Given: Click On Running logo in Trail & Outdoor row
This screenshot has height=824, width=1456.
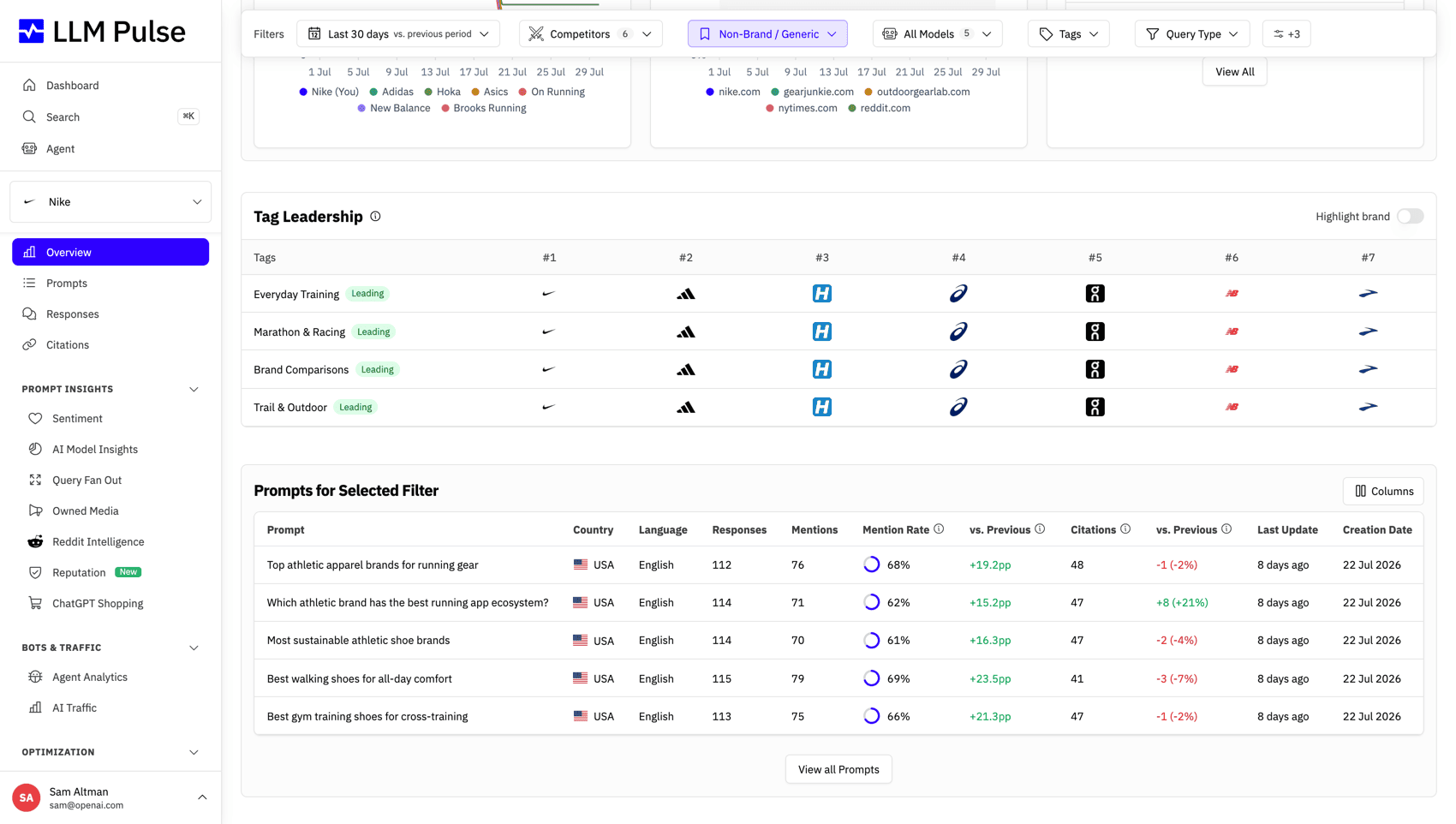Looking at the screenshot, I should [1095, 407].
